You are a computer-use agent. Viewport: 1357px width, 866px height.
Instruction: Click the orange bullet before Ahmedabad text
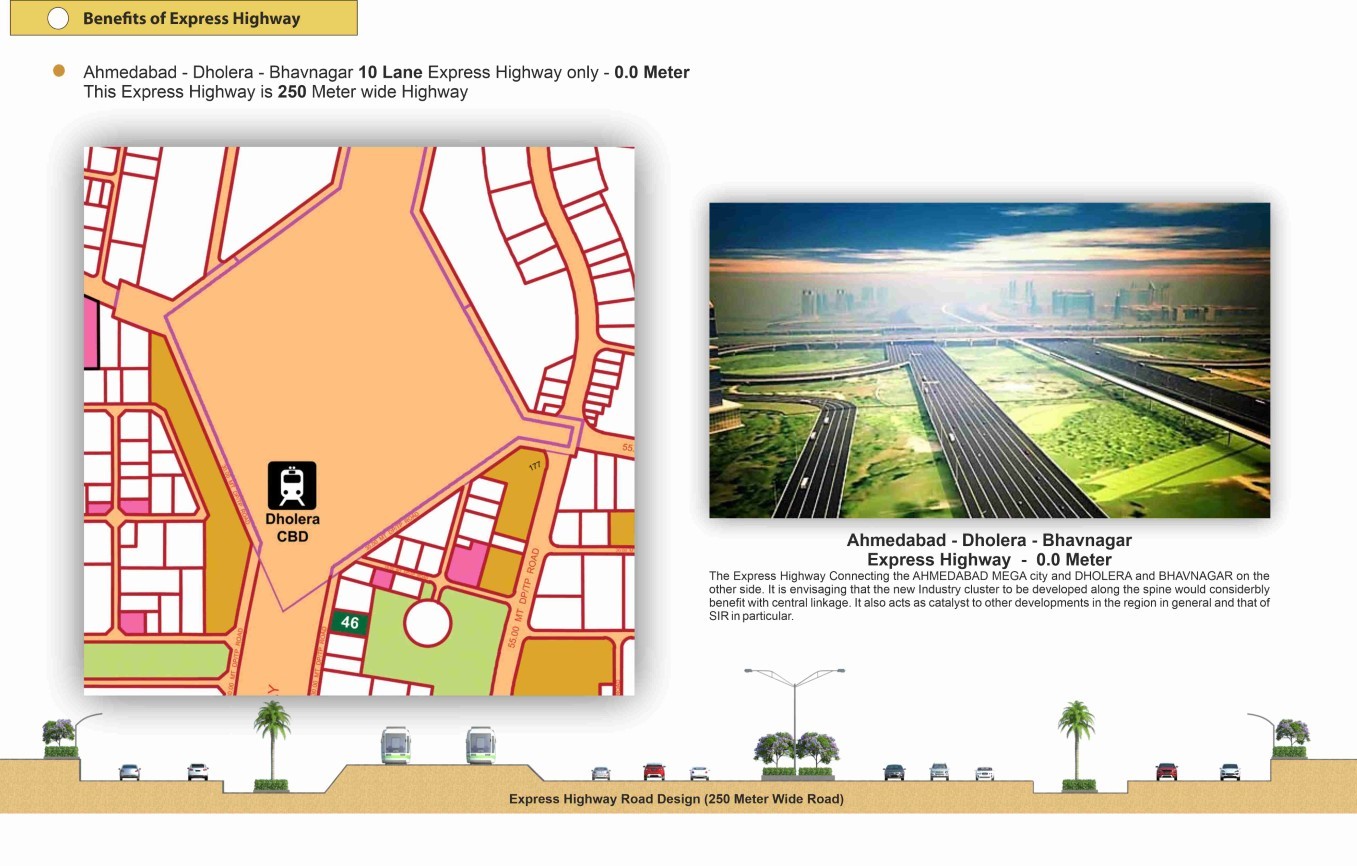59,72
